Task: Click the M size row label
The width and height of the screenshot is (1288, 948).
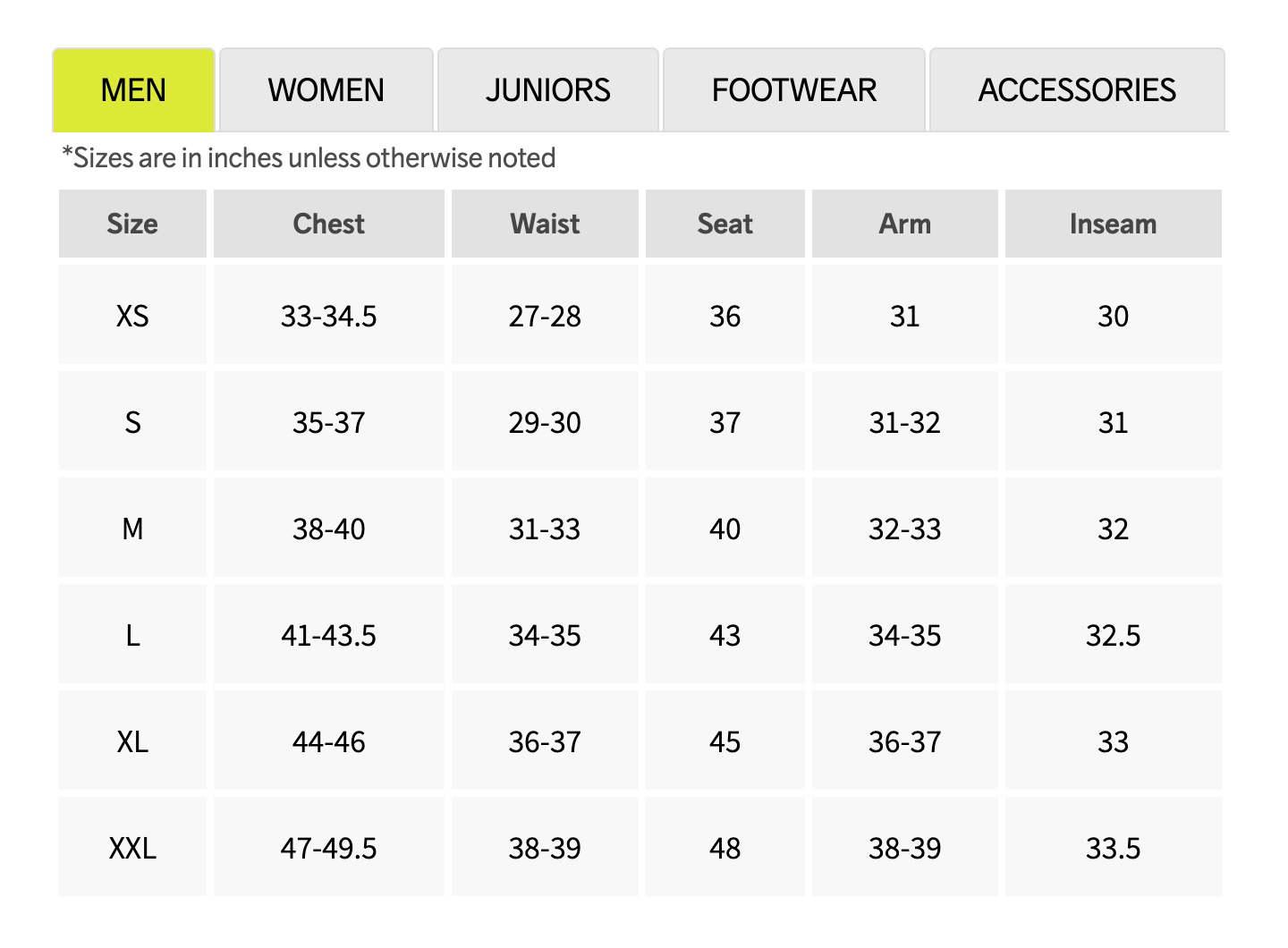Action: click(x=132, y=529)
